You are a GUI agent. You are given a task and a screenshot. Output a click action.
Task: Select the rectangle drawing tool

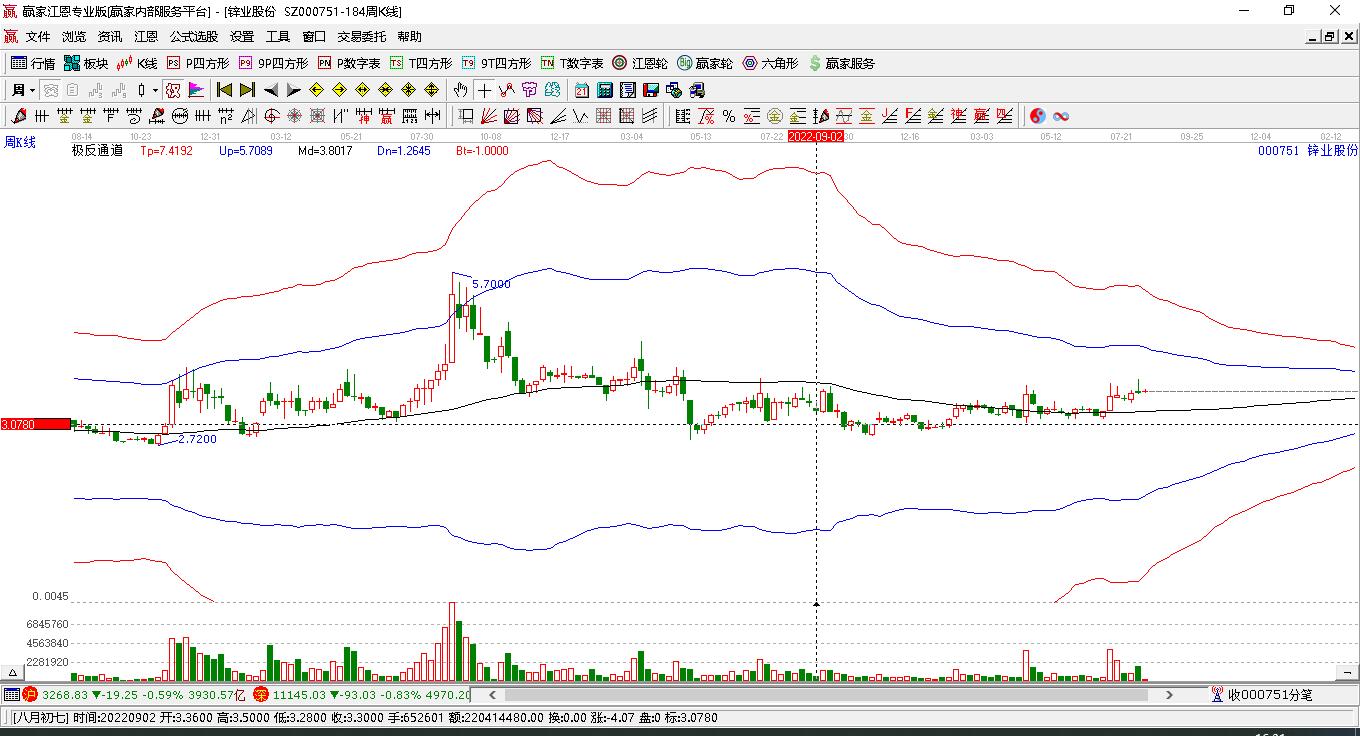[x=466, y=116]
